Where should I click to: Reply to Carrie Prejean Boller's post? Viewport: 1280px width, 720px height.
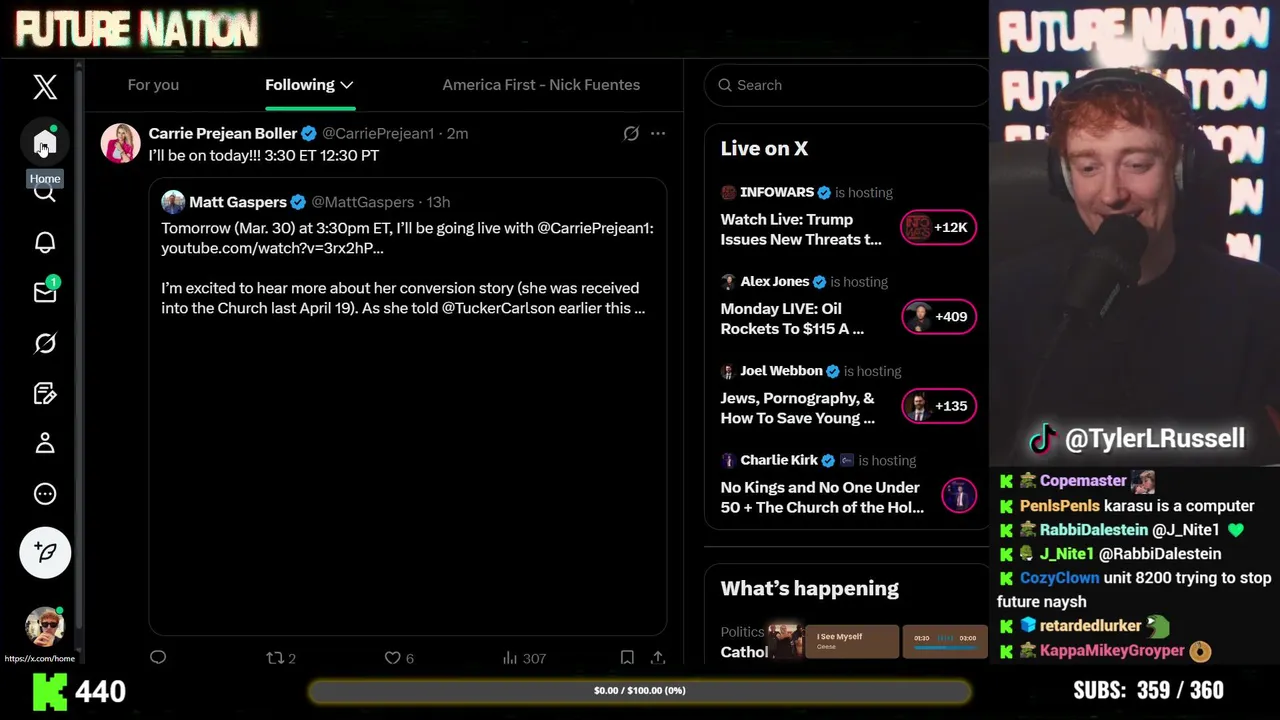tap(158, 657)
